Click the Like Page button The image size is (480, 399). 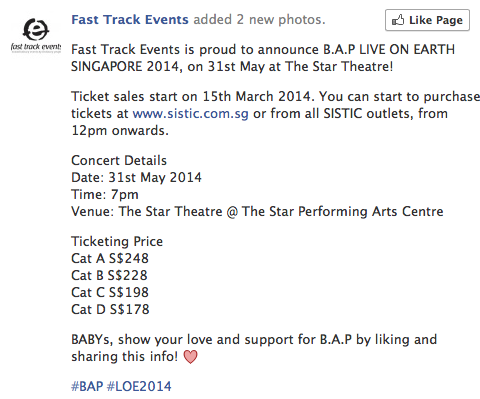click(x=427, y=20)
